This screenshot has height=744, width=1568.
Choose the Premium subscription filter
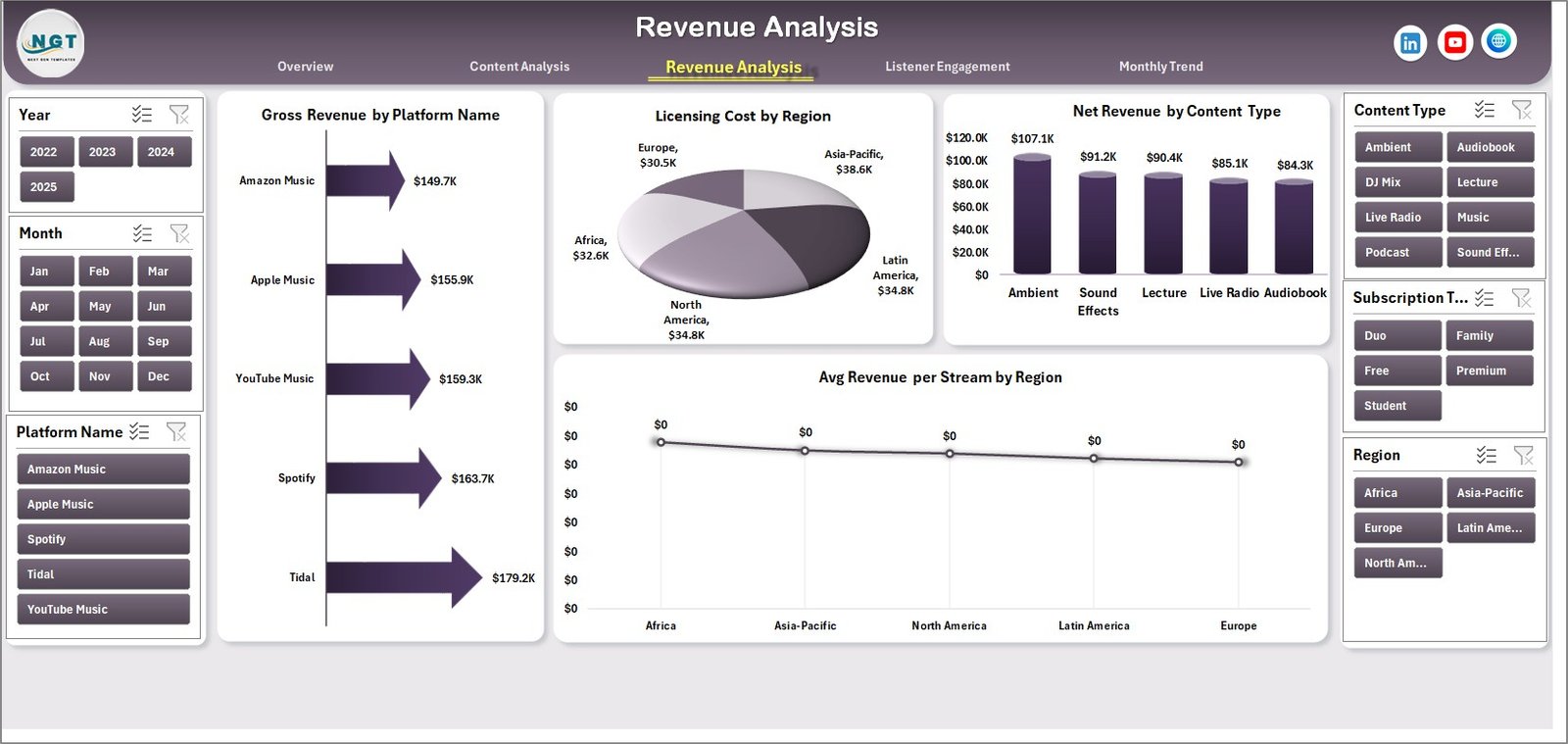[x=1488, y=371]
